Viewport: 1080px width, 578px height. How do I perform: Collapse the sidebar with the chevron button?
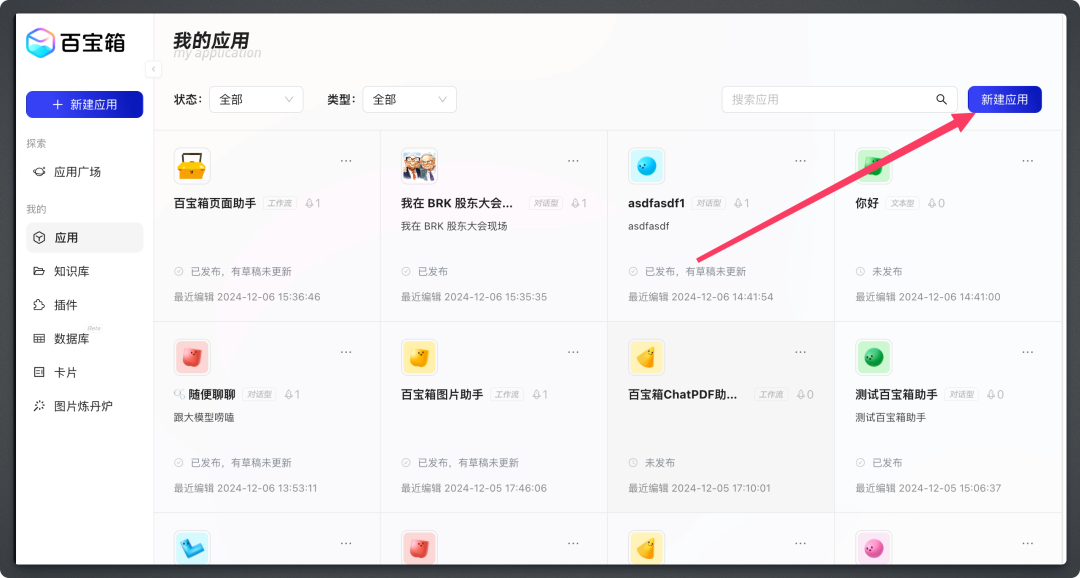[x=154, y=69]
